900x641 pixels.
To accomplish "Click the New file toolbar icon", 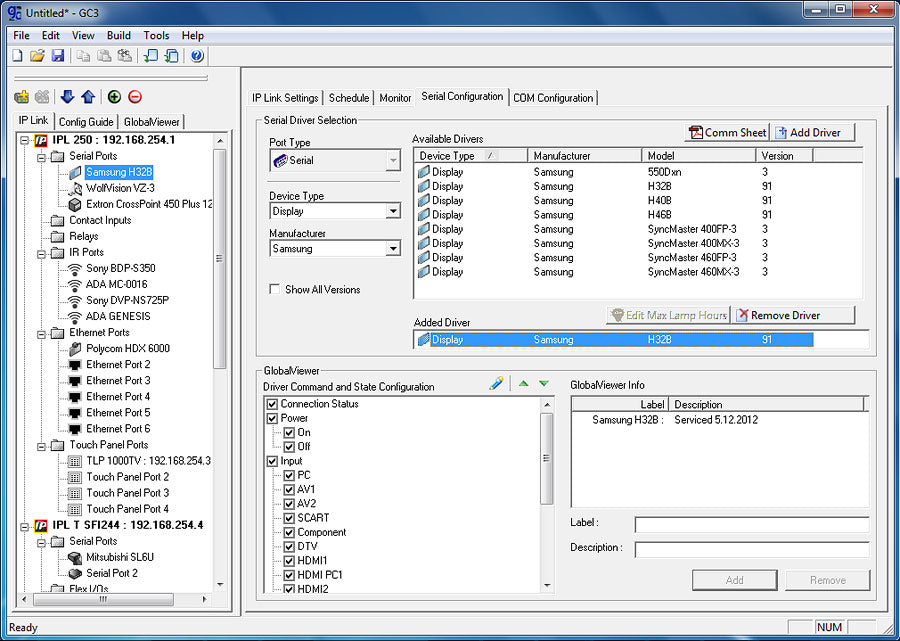I will [18, 56].
